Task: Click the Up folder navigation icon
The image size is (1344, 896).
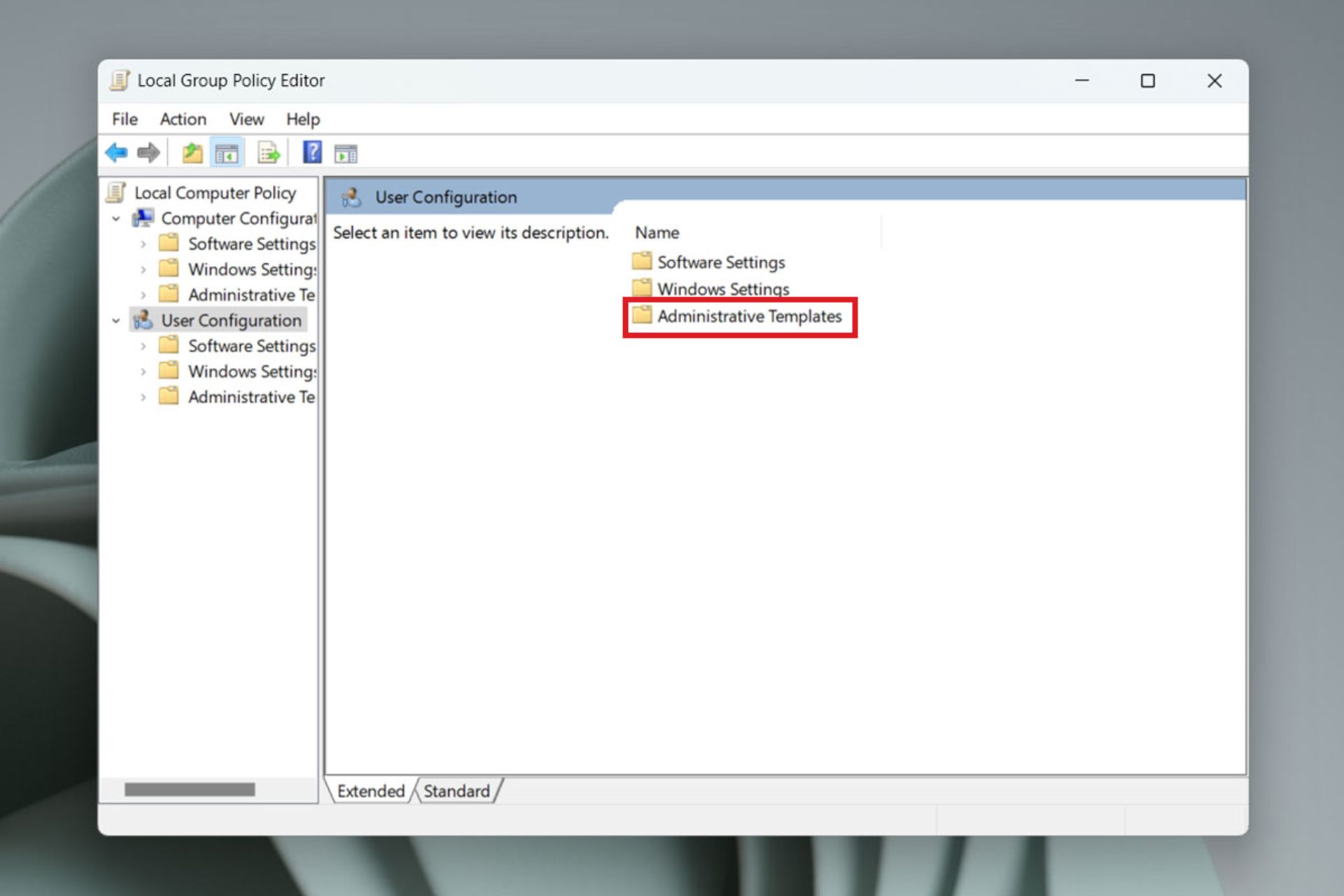Action: click(192, 152)
